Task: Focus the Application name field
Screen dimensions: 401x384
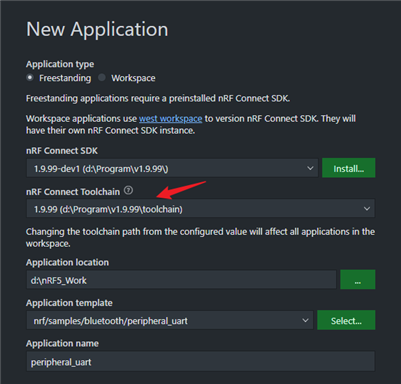Action: (200, 361)
